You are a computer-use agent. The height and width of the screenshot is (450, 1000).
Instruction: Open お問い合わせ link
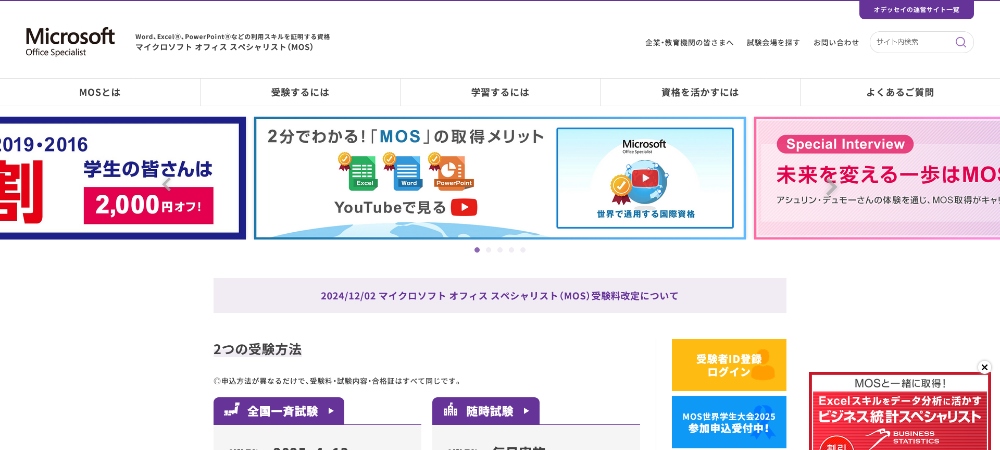[836, 43]
